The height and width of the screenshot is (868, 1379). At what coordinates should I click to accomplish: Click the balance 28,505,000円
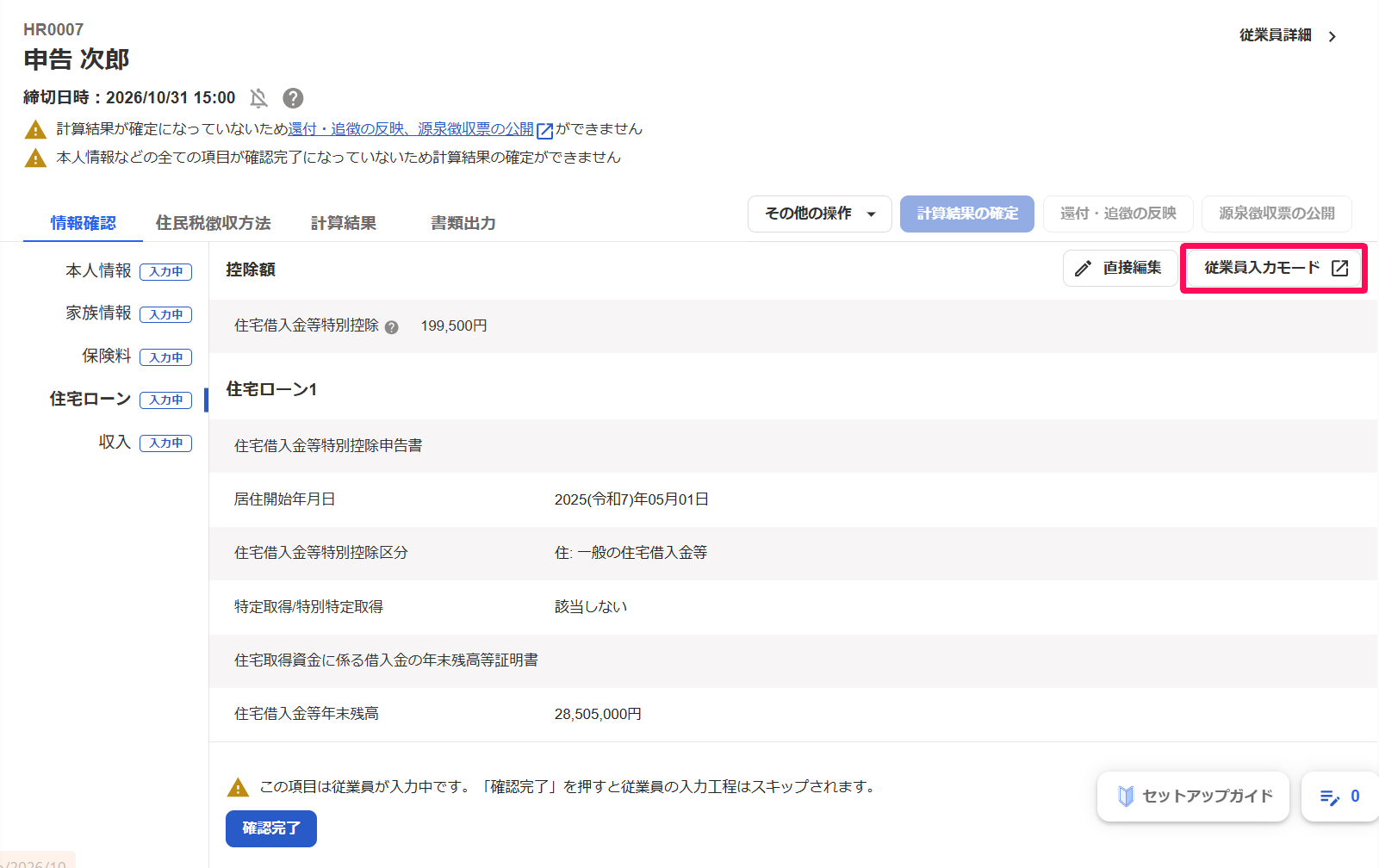click(x=598, y=714)
